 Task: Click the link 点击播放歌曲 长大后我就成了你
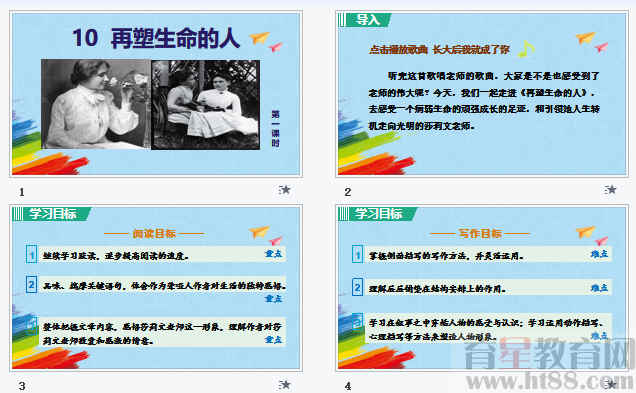point(439,49)
